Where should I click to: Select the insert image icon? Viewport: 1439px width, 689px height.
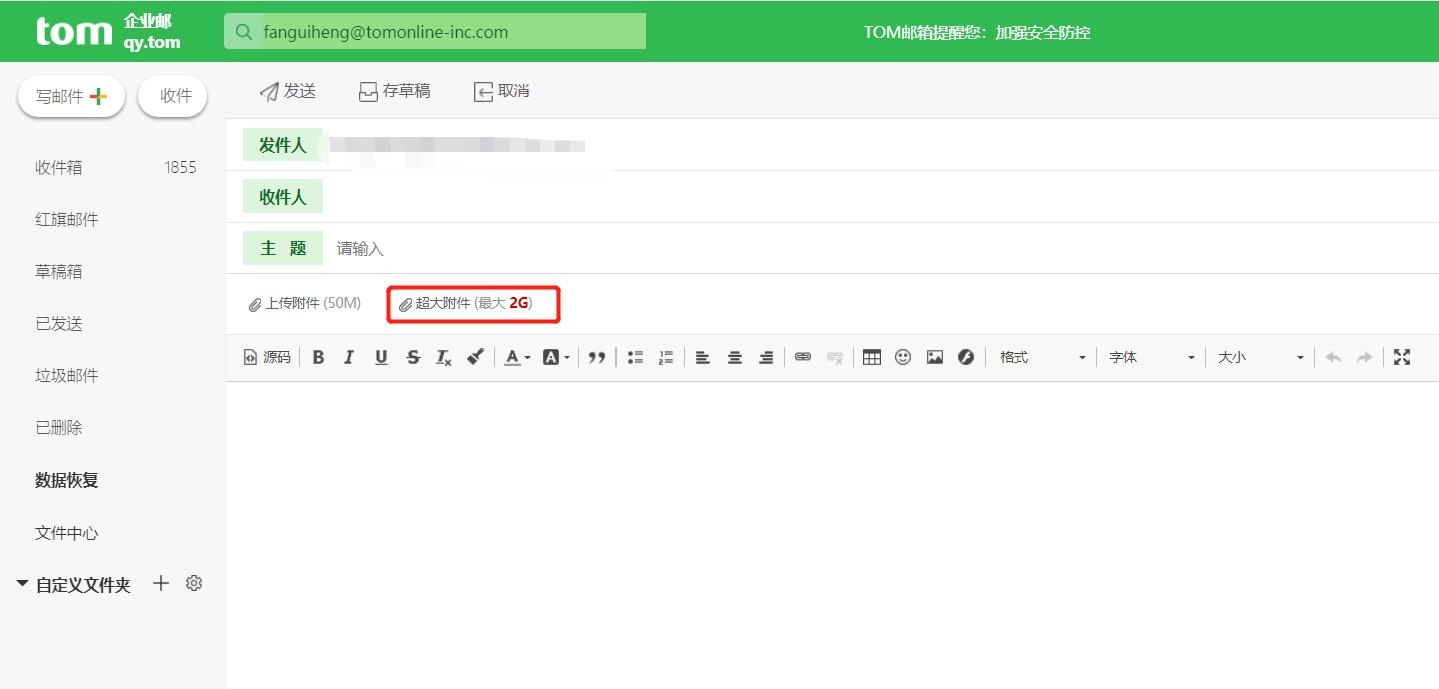click(933, 357)
